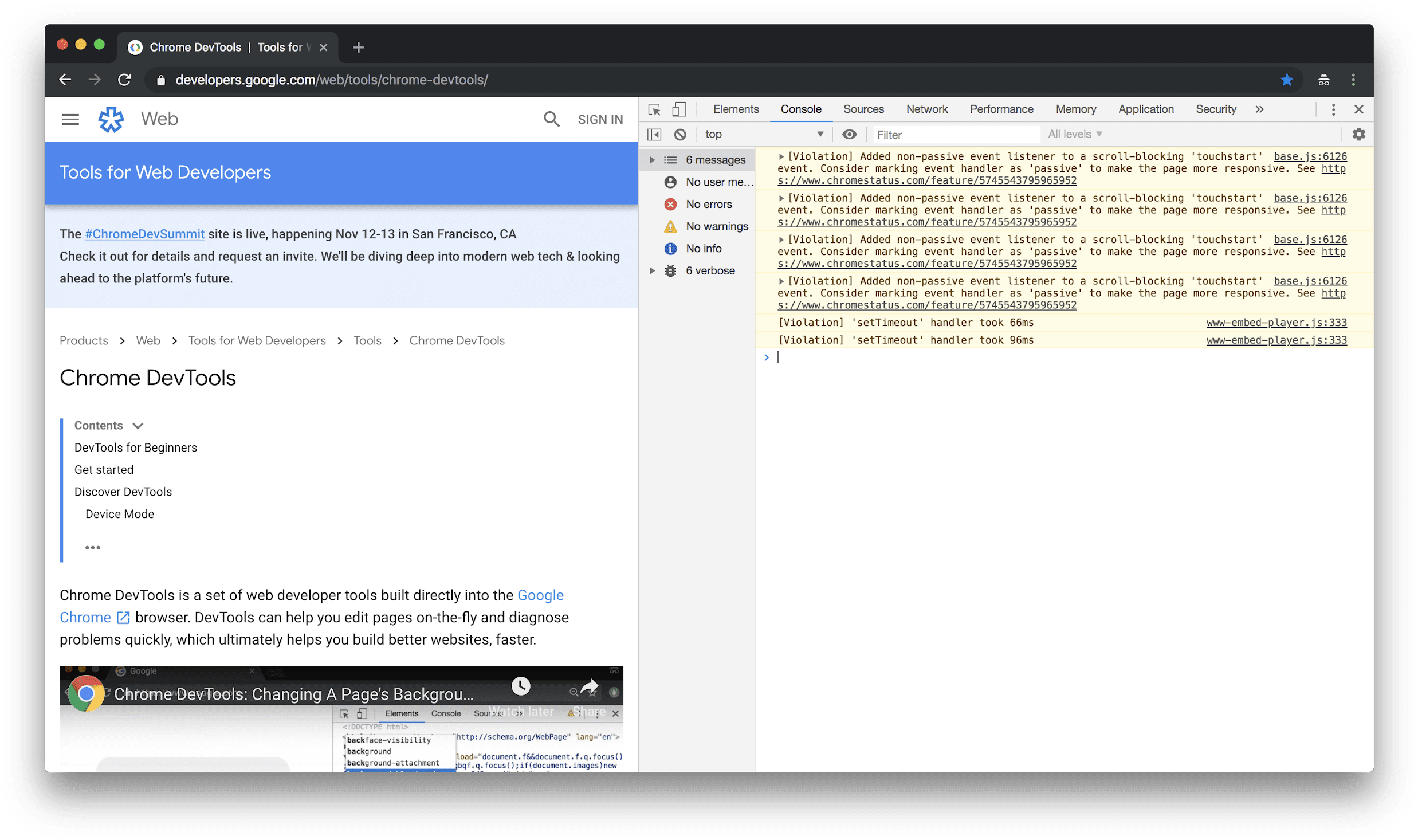Viewport: 1418px width, 840px height.
Task: Clear the console with the block icon
Action: tap(679, 134)
